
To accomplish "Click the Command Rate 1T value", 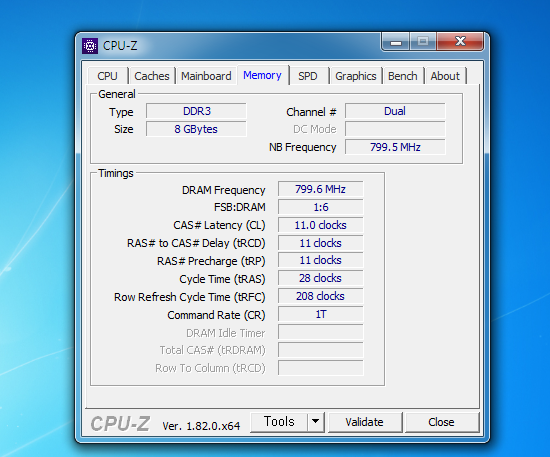I will coord(321,314).
